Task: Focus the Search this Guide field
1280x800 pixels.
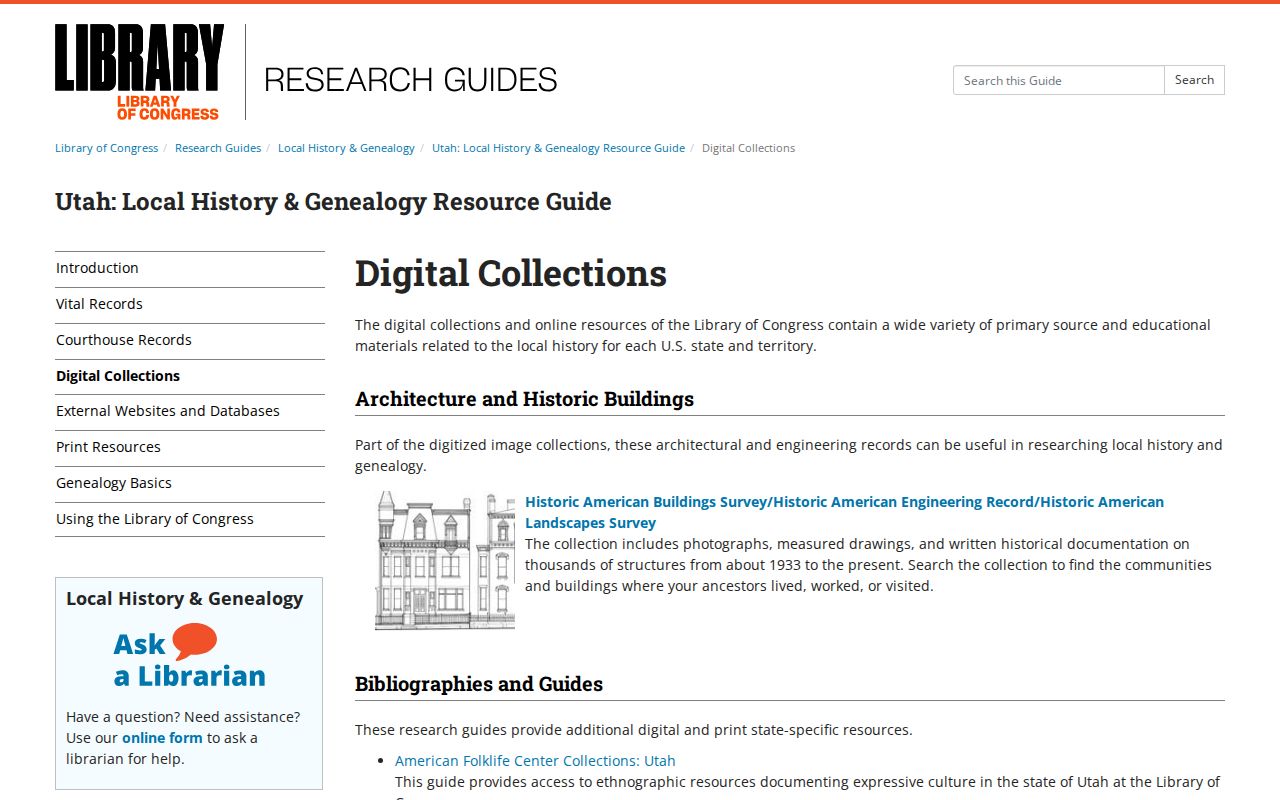Action: (1059, 80)
